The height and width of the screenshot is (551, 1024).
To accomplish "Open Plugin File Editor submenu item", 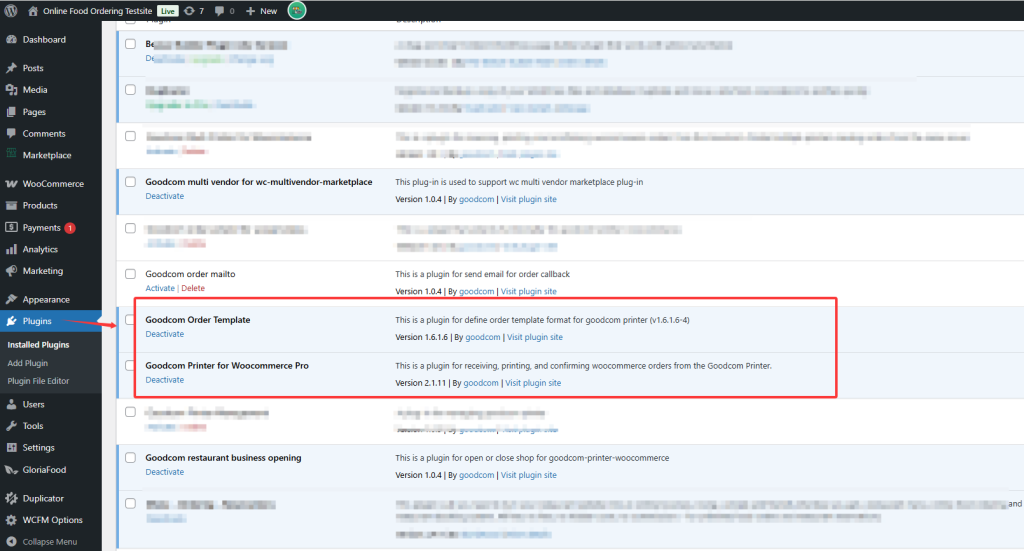I will [38, 381].
